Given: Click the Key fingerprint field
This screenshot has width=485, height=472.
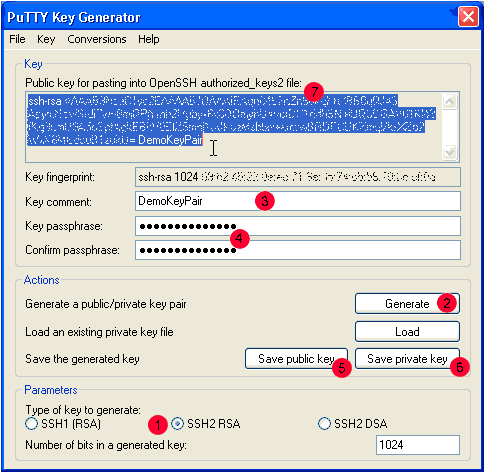Looking at the screenshot, I should [298, 177].
